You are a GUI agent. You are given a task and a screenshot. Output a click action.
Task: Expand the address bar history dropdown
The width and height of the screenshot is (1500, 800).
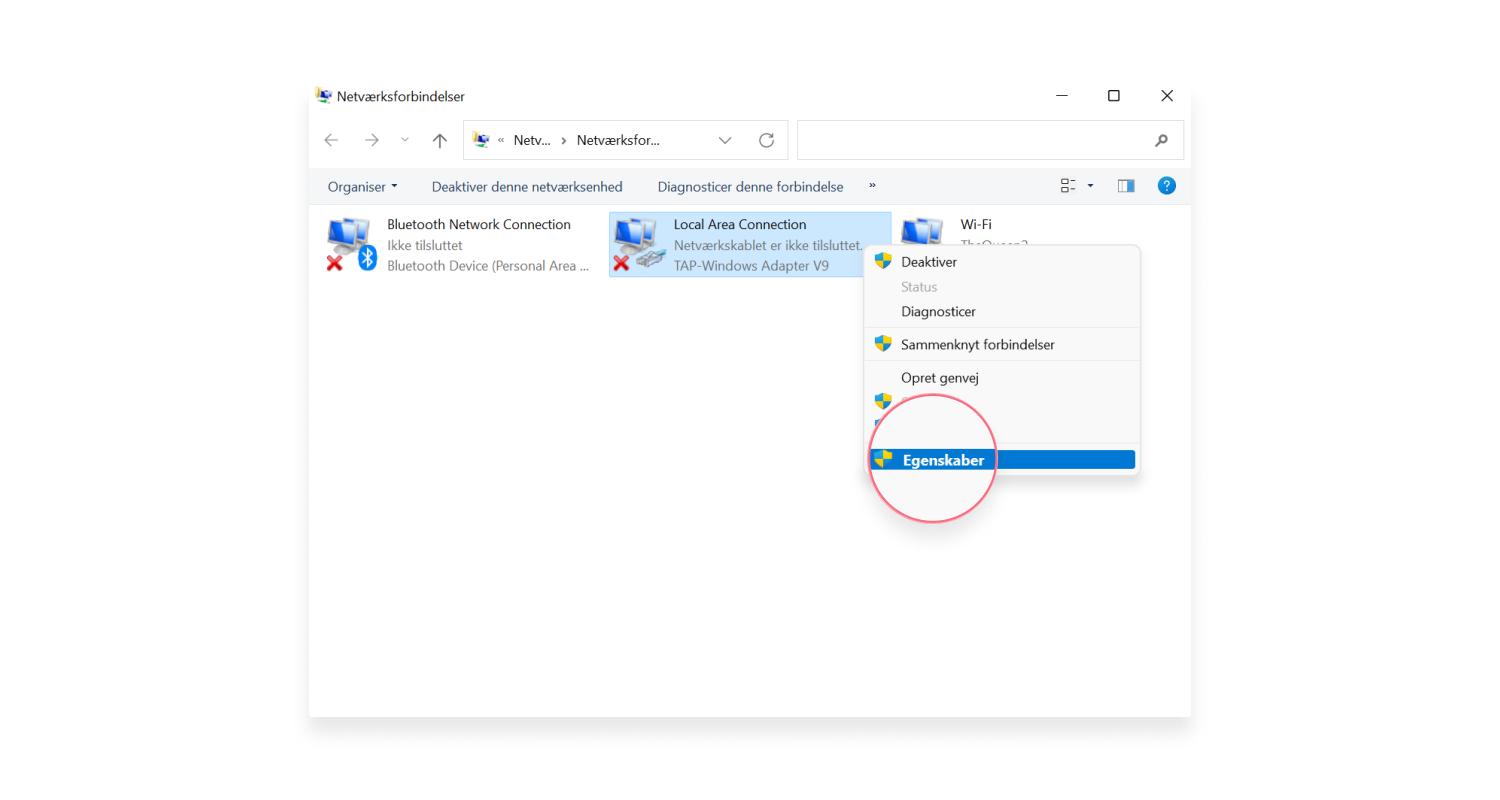725,140
